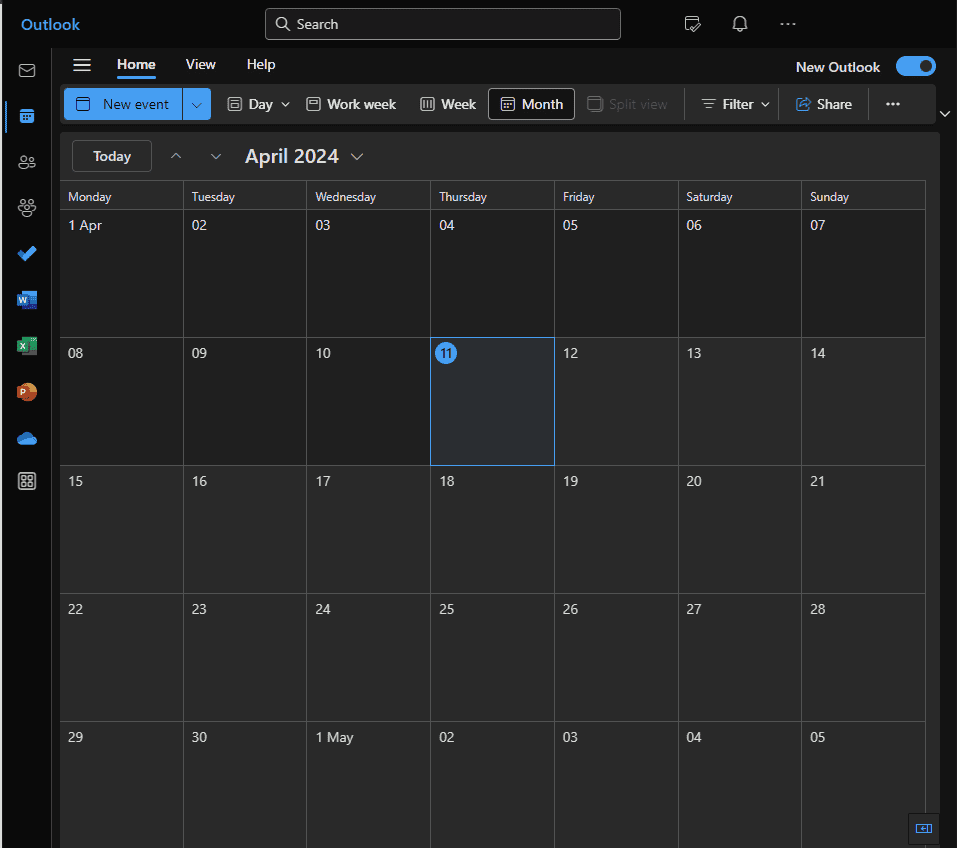Switch off the New Outlook toggle
The height and width of the screenshot is (848, 957).
point(915,67)
